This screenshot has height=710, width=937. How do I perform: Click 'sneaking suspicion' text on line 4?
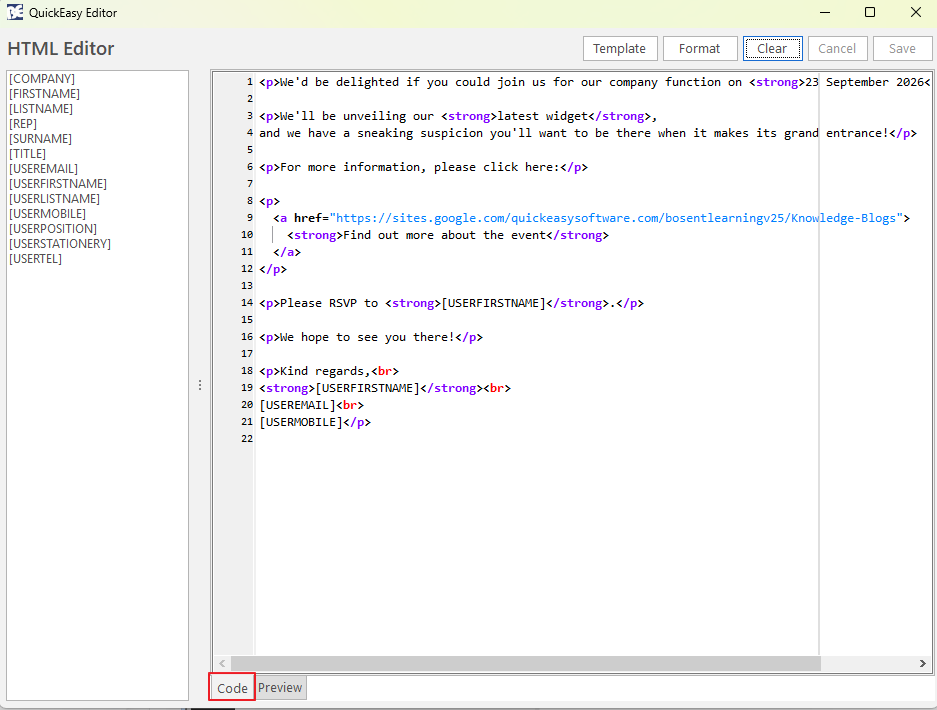420,133
